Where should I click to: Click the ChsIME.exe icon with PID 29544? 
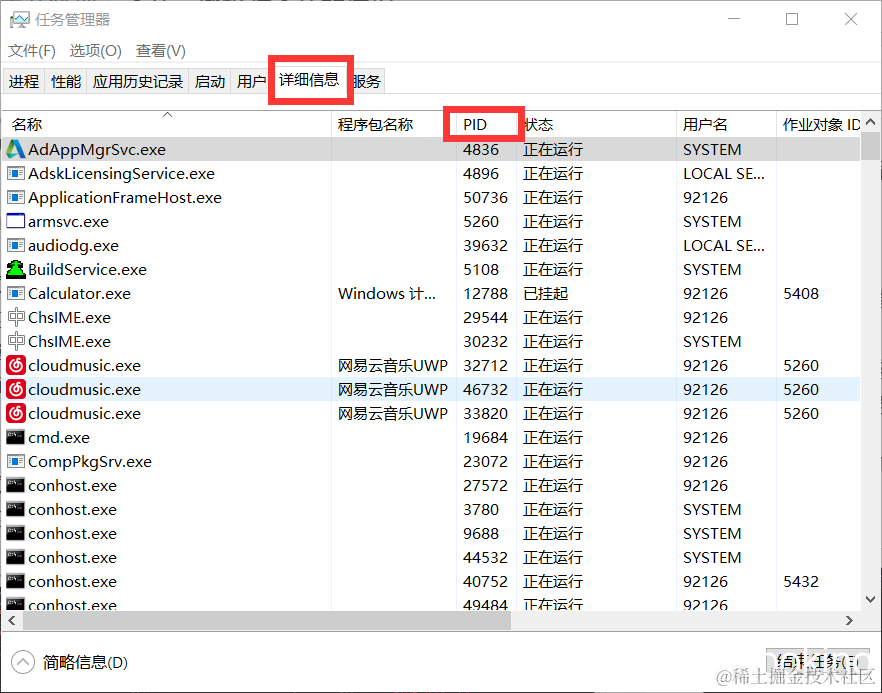pos(16,317)
